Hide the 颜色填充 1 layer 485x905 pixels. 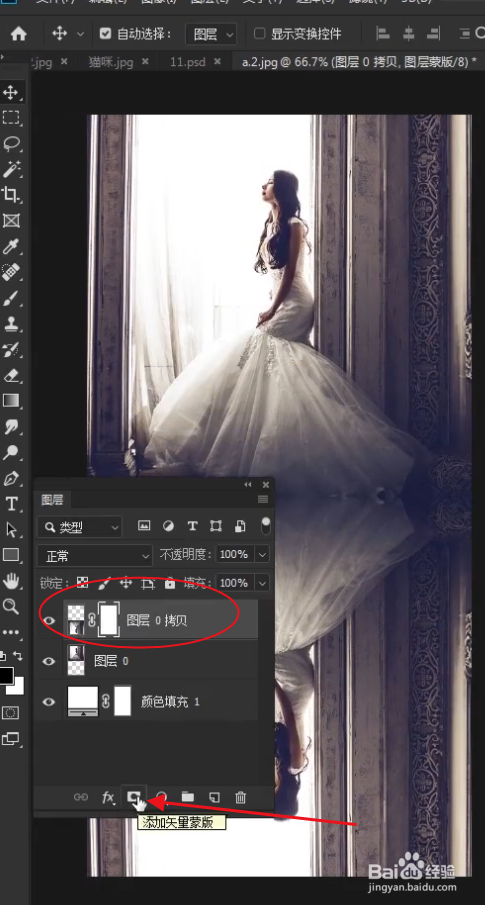pos(49,701)
